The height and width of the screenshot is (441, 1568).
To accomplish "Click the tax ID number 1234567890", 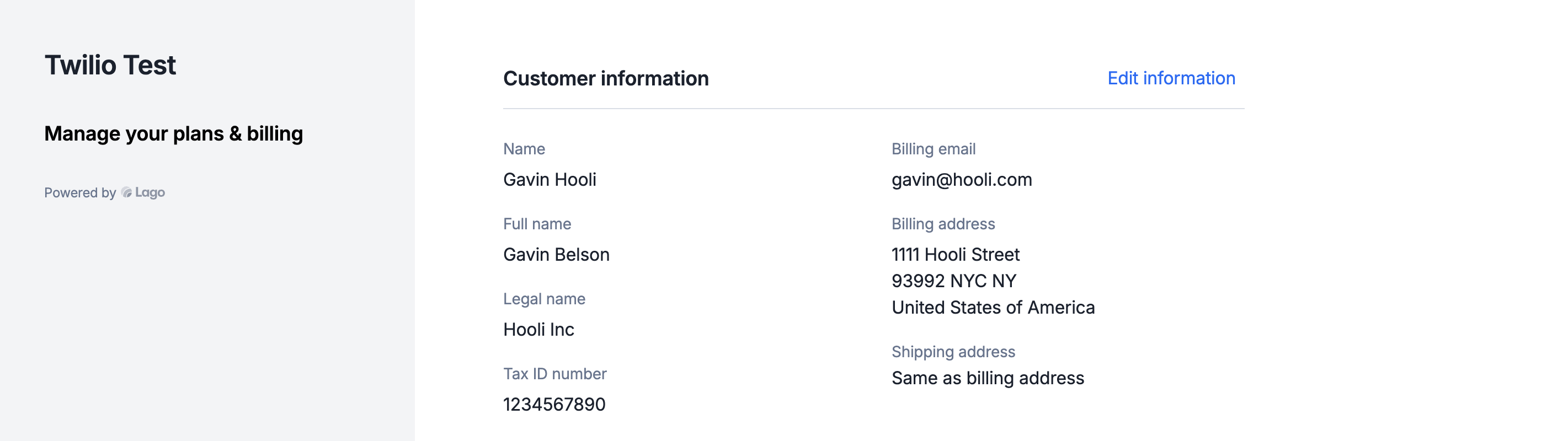I will (554, 404).
